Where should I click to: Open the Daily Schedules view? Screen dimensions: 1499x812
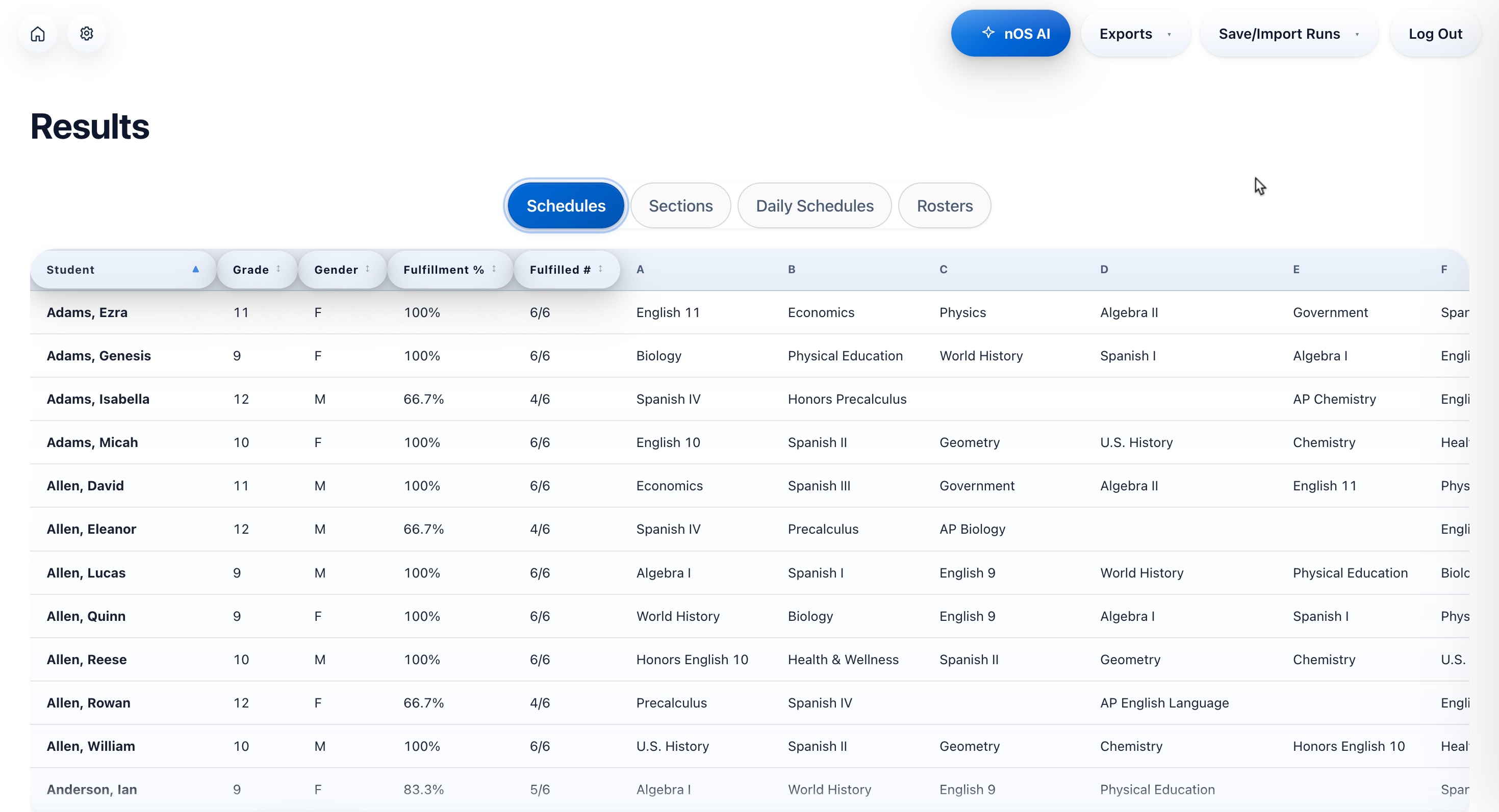click(814, 205)
